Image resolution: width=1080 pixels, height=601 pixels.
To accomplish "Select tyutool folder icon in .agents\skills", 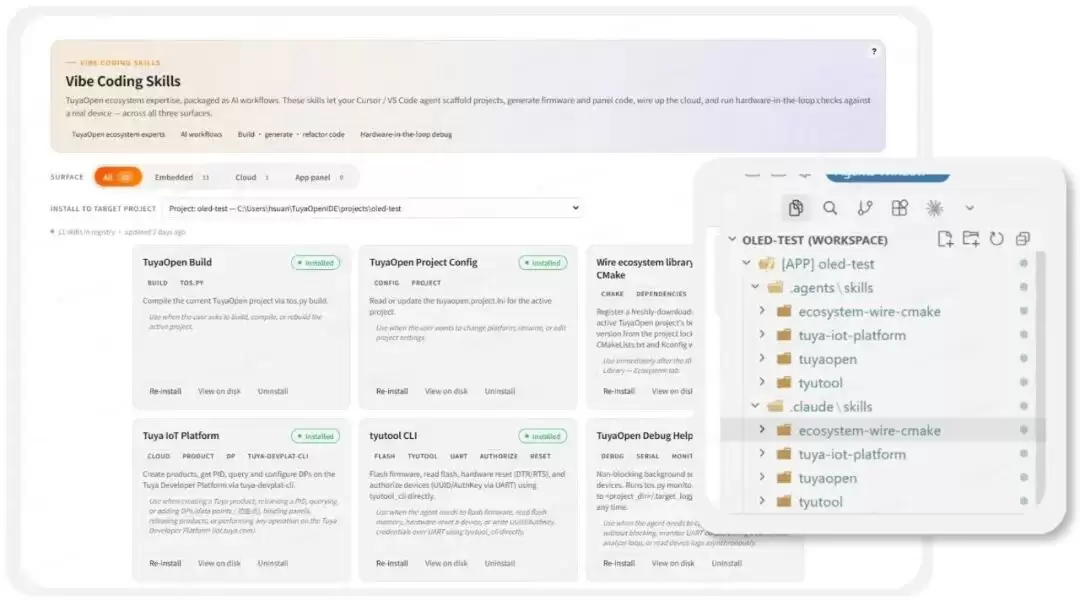I will [x=784, y=382].
